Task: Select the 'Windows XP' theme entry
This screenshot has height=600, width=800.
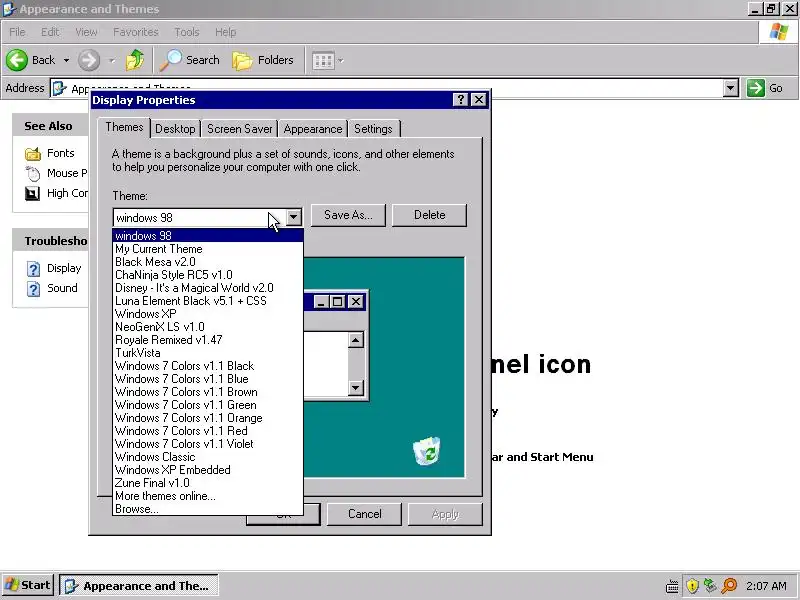Action: 208,314
